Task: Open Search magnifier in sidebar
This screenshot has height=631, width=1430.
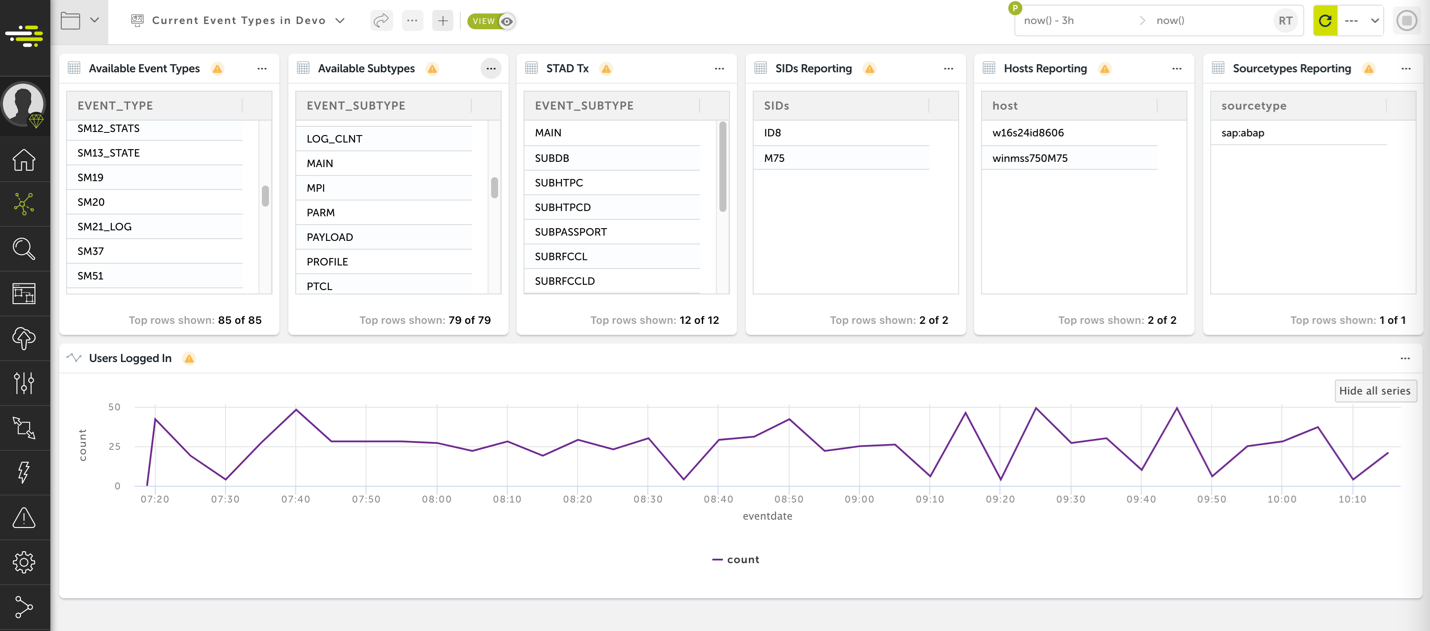Action: point(24,249)
